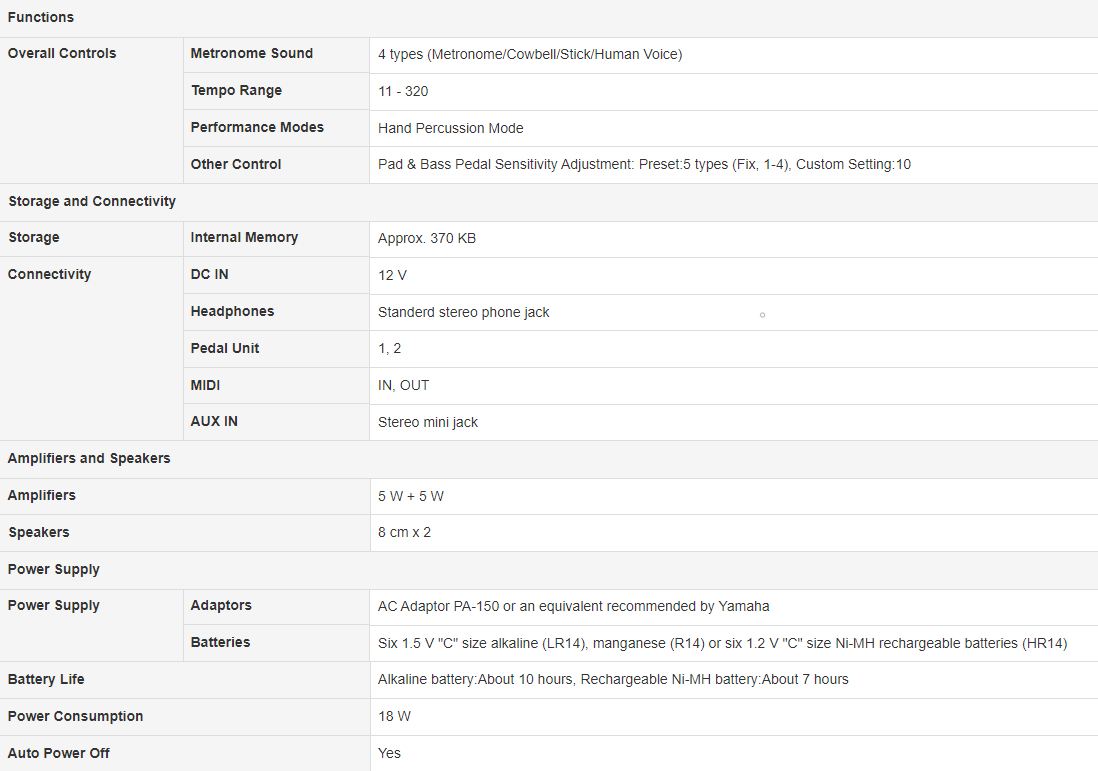1098x771 pixels.
Task: Select the '4 types (Metronome/Cowbell/Stick/Human Voice)' value
Action: [530, 54]
